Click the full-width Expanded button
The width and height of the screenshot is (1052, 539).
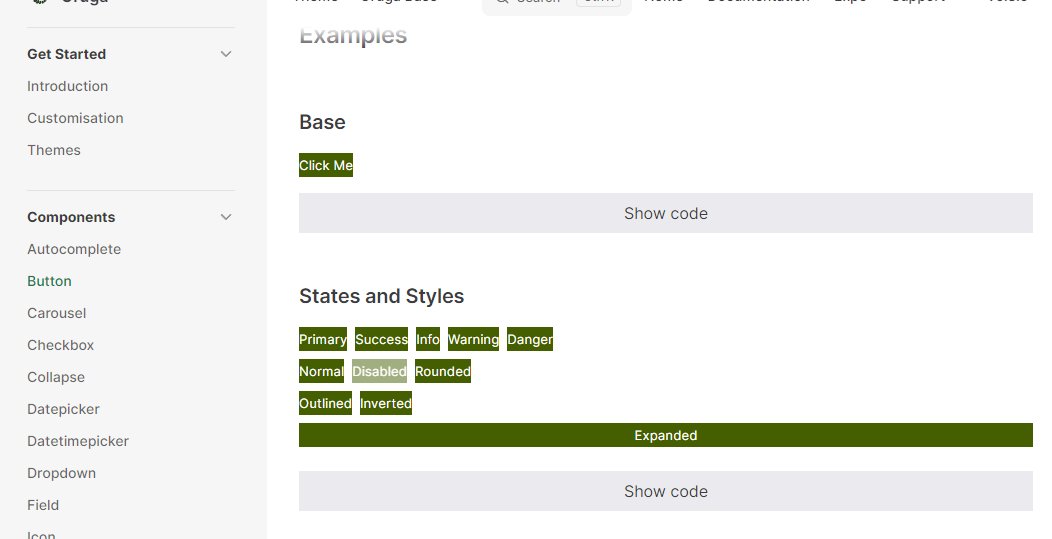[666, 435]
